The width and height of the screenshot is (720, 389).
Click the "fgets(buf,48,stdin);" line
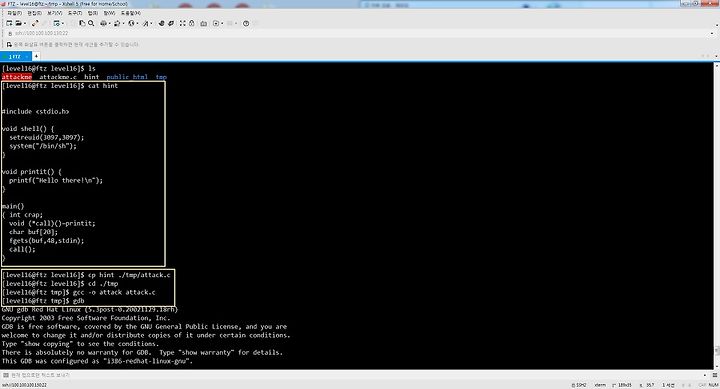46,241
